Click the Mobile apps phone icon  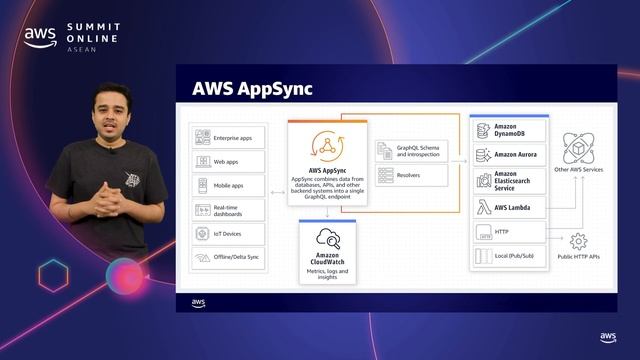click(202, 186)
